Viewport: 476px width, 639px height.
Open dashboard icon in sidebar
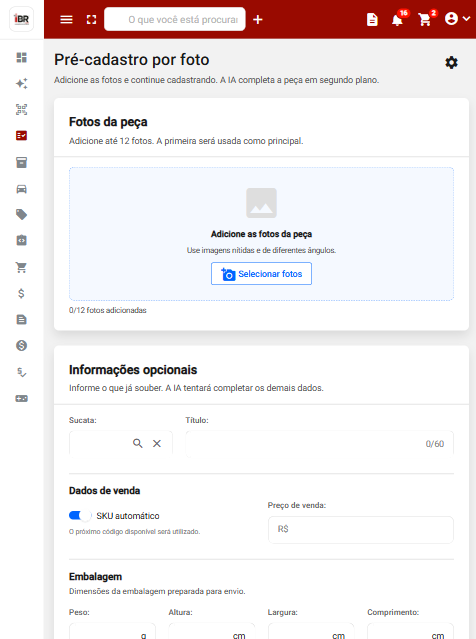(x=22, y=57)
